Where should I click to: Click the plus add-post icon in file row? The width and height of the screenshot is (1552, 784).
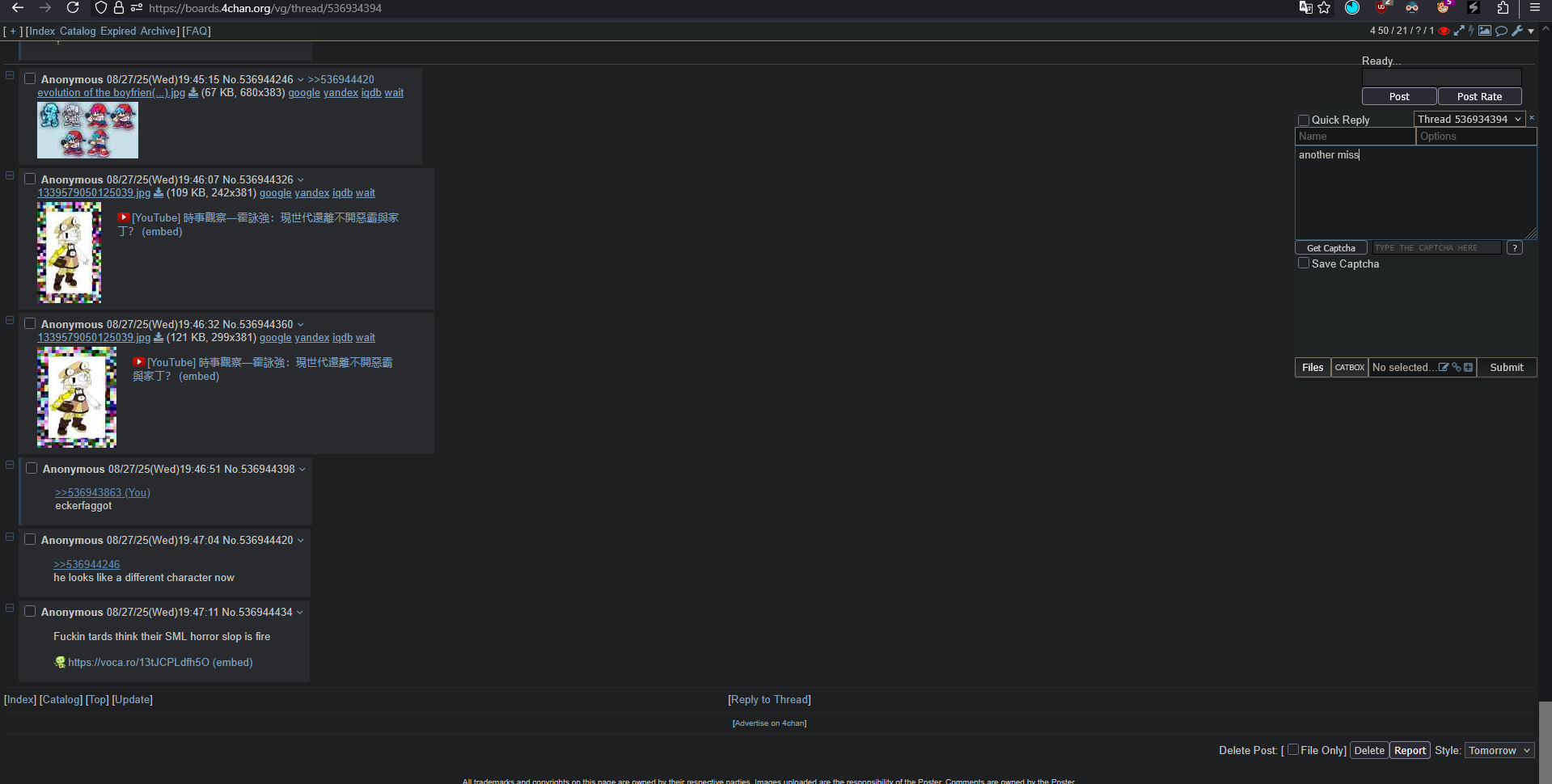point(1469,367)
